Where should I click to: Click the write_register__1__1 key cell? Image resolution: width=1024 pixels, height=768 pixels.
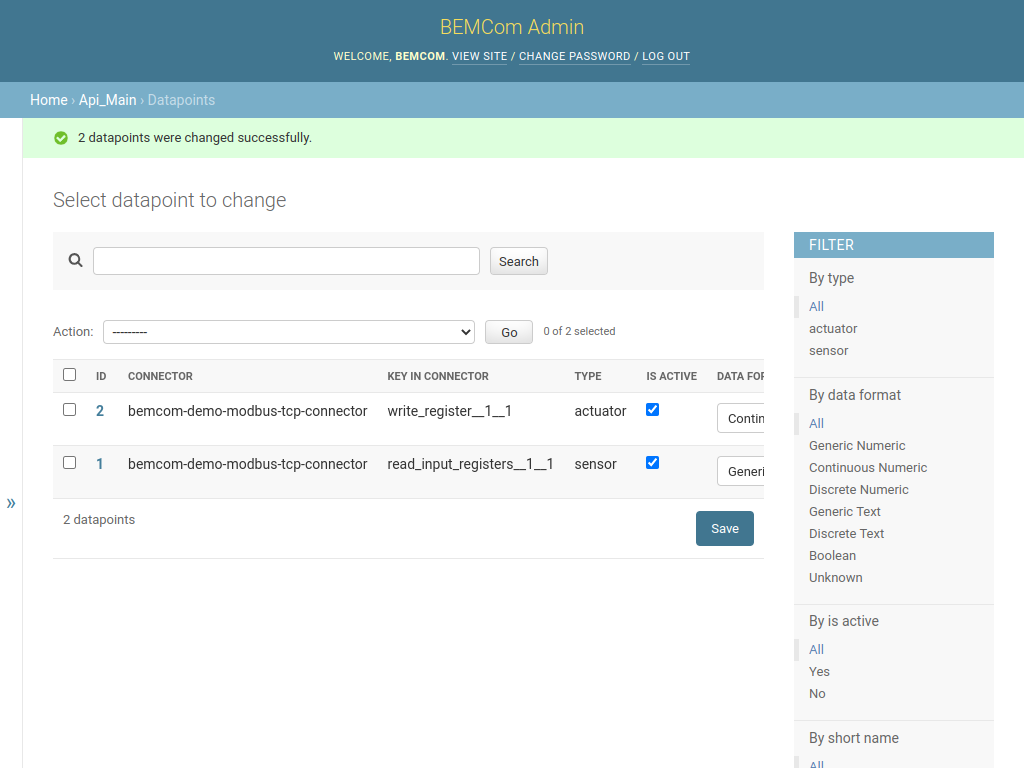point(449,411)
